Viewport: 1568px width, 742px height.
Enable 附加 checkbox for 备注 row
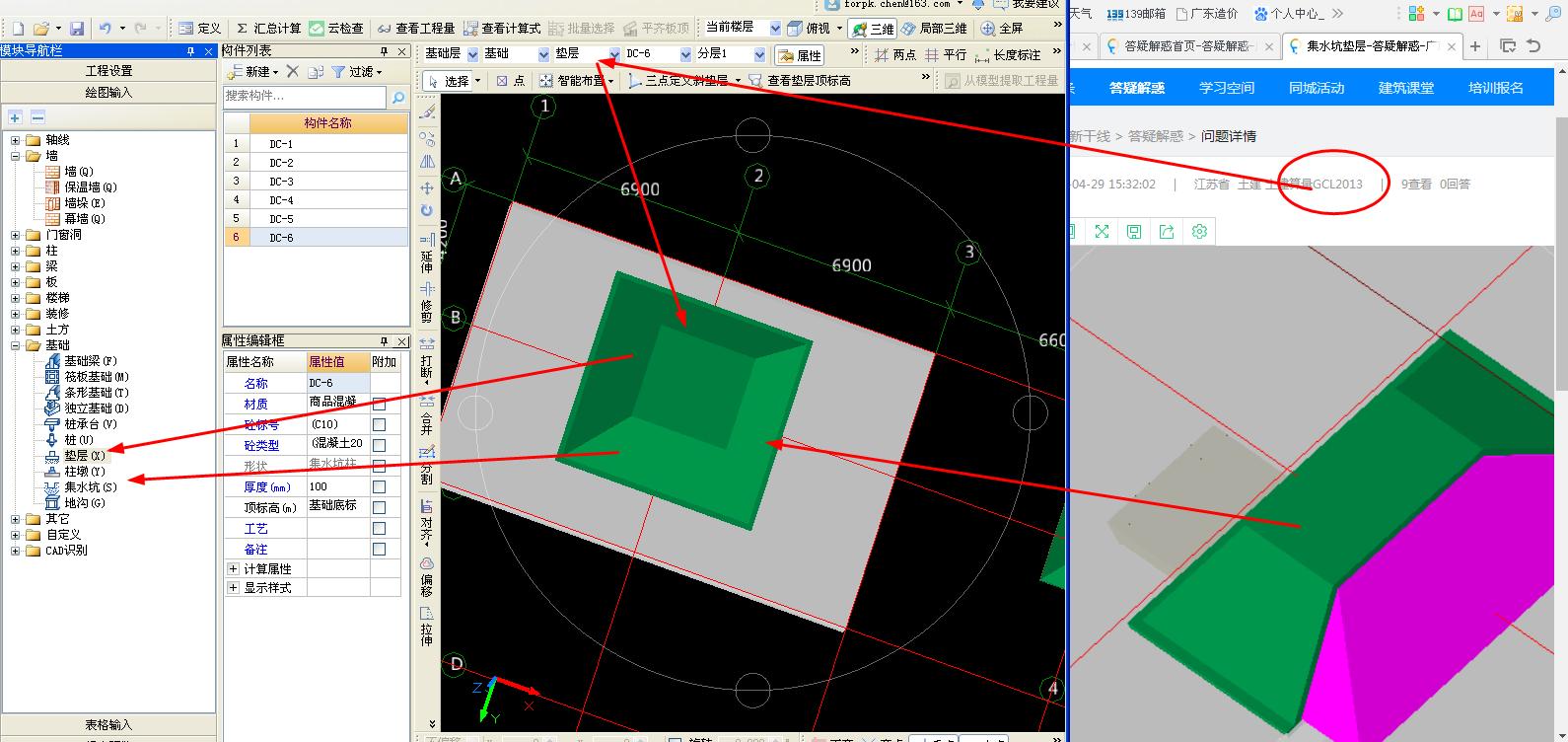pyautogui.click(x=379, y=549)
